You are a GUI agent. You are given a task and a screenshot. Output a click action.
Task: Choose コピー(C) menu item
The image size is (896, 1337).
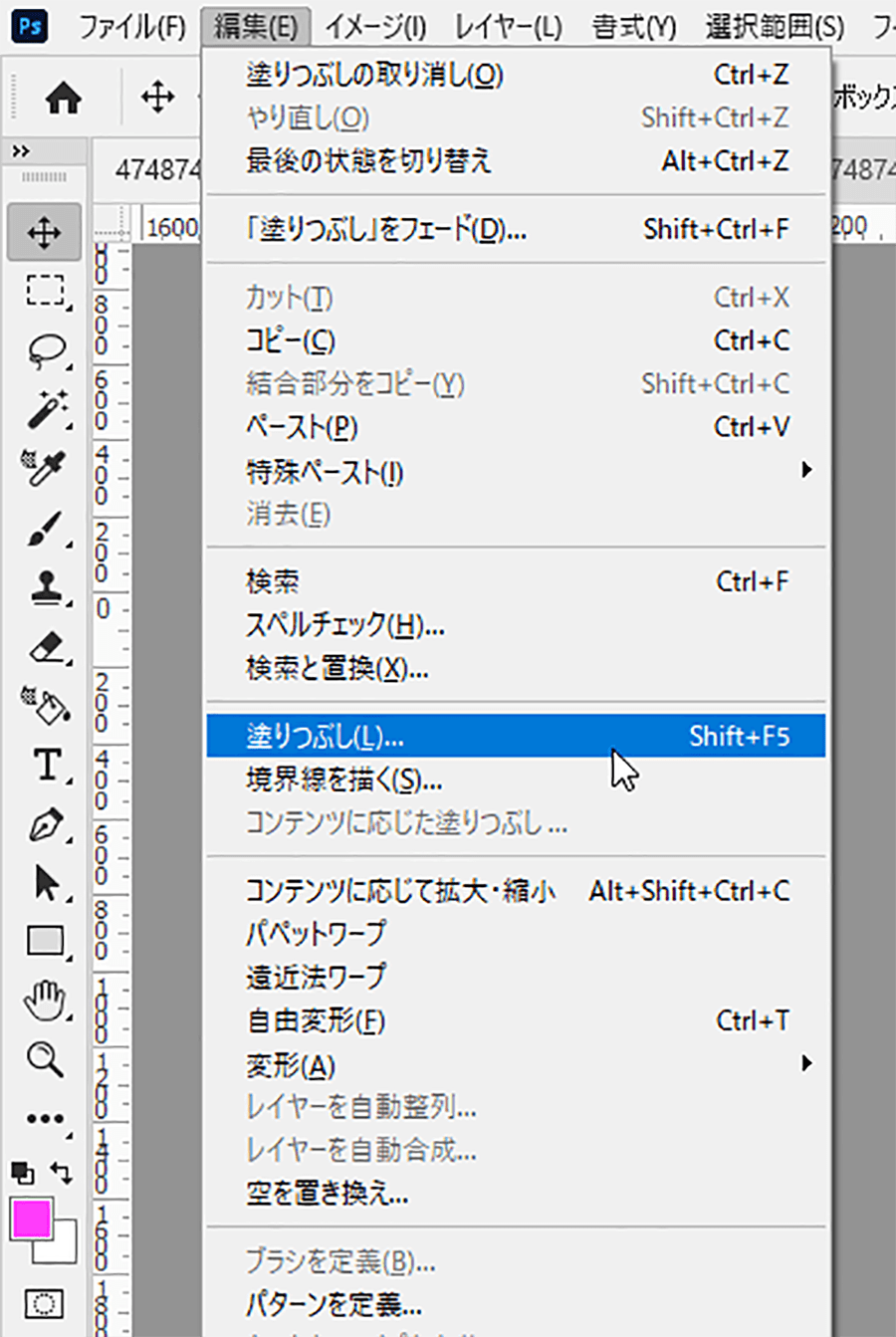tap(516, 340)
